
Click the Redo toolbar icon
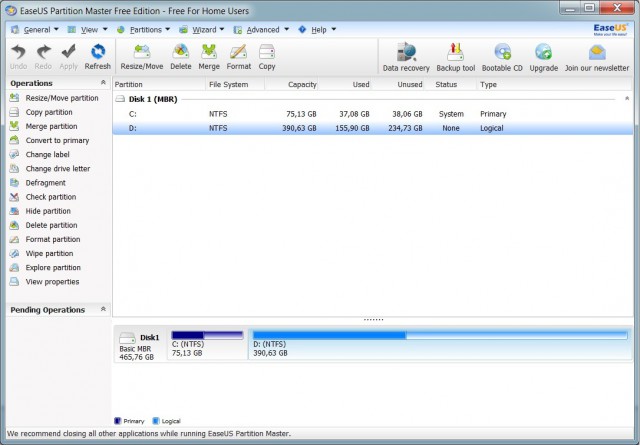43,57
